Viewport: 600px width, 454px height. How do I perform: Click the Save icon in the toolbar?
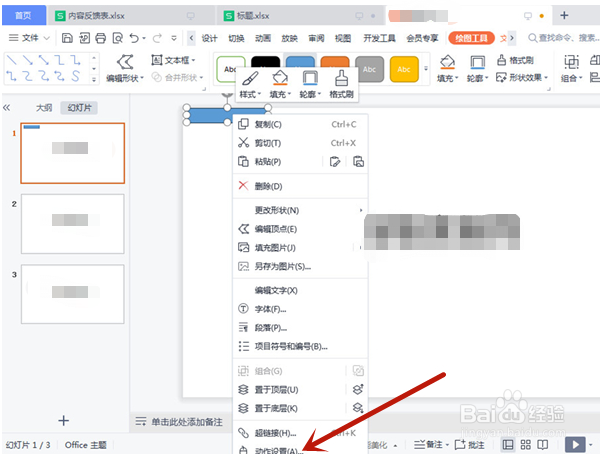[67, 38]
